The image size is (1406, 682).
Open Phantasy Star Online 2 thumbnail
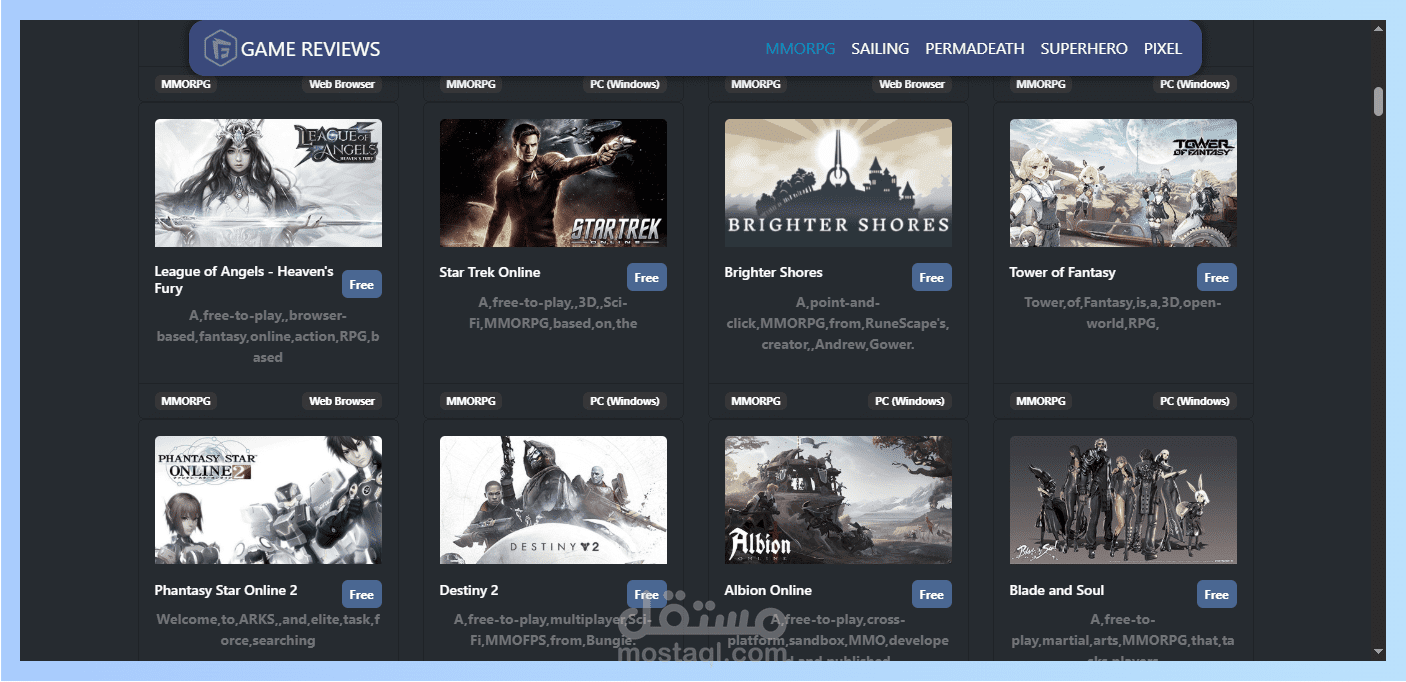268,500
